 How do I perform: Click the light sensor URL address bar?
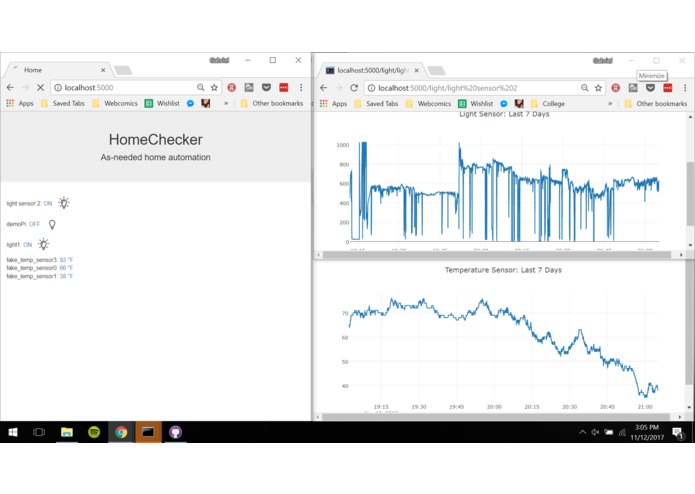(x=485, y=88)
